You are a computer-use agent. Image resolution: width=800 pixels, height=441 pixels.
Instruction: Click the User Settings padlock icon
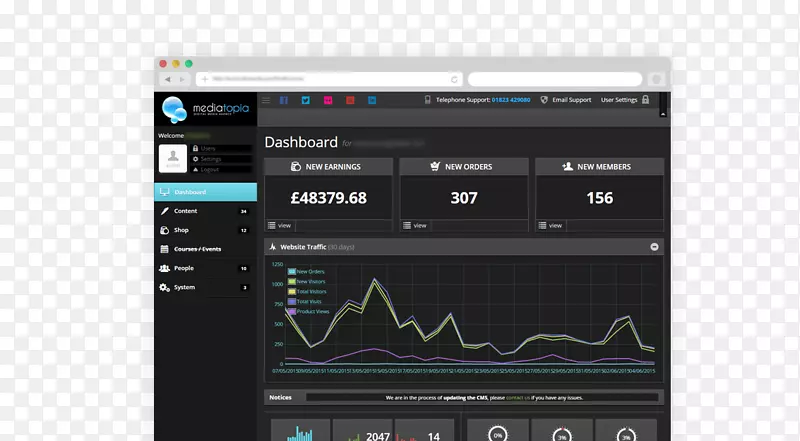646,100
